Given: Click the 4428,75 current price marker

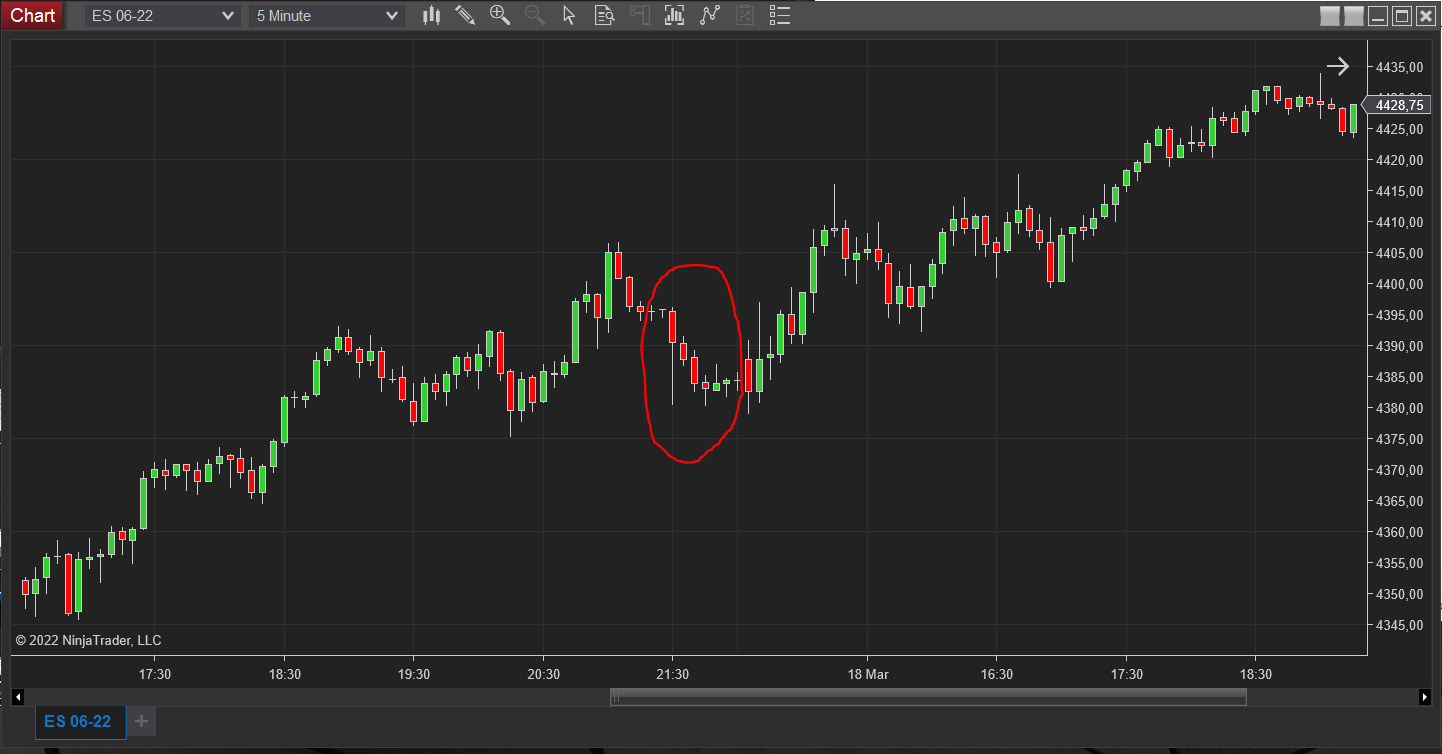Looking at the screenshot, I should (1399, 105).
